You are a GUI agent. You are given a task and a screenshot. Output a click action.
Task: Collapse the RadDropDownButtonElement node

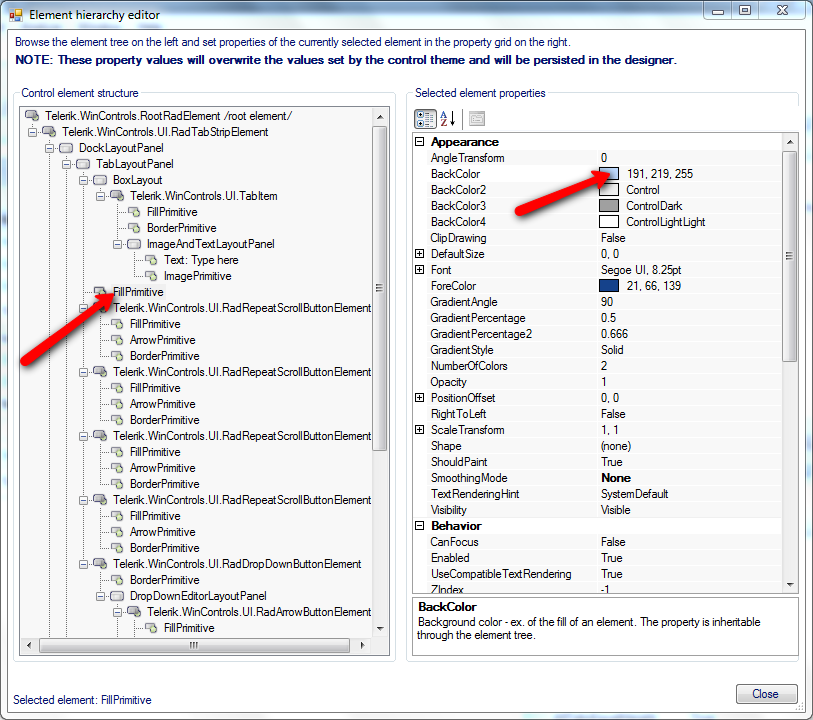pos(83,564)
